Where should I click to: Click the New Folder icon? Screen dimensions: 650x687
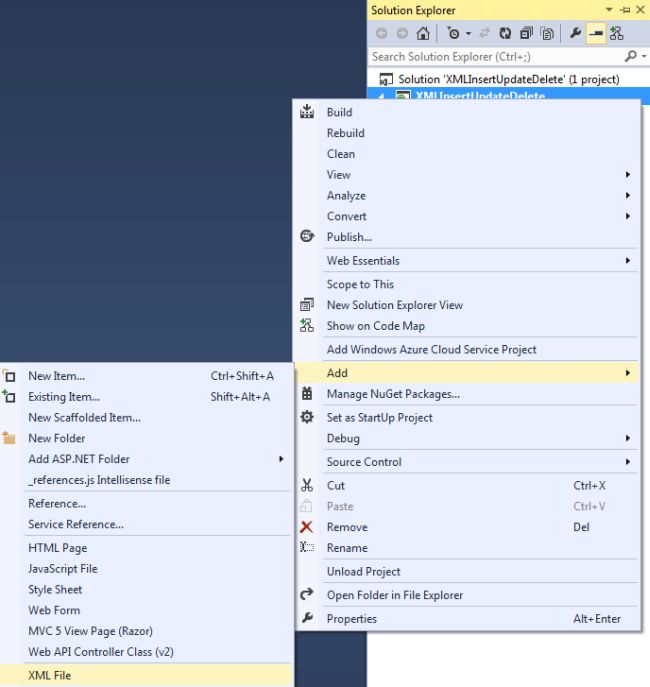[x=9, y=438]
